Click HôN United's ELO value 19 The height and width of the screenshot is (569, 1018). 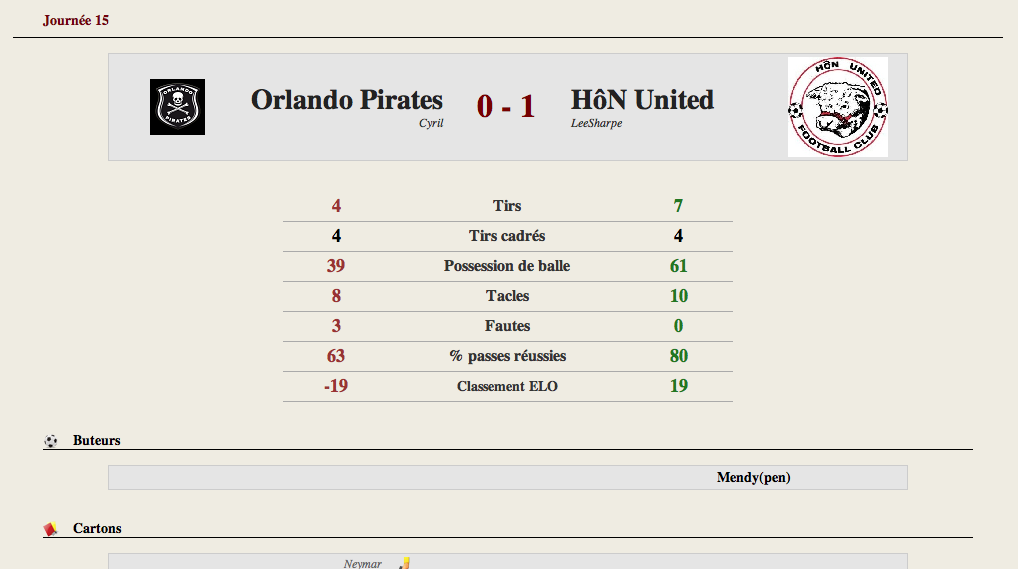tap(678, 386)
